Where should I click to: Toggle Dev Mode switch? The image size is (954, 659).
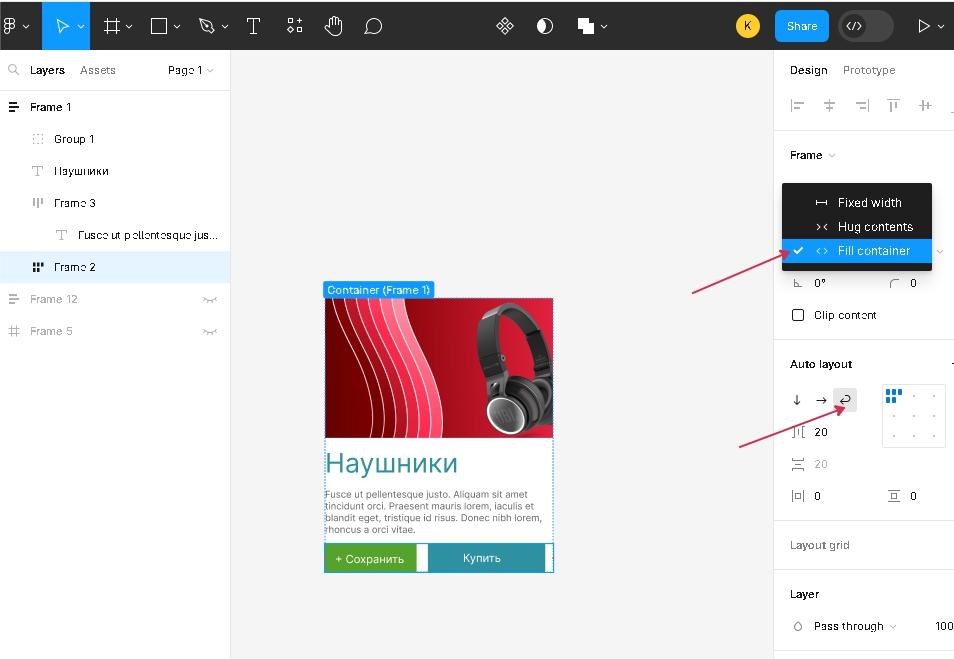coord(865,26)
